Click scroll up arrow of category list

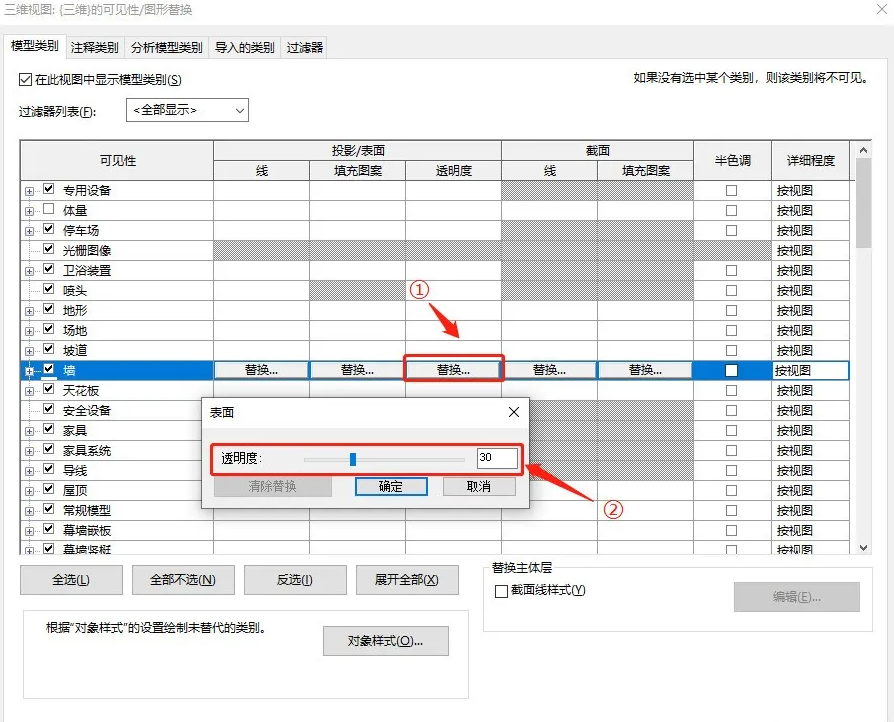tap(863, 150)
